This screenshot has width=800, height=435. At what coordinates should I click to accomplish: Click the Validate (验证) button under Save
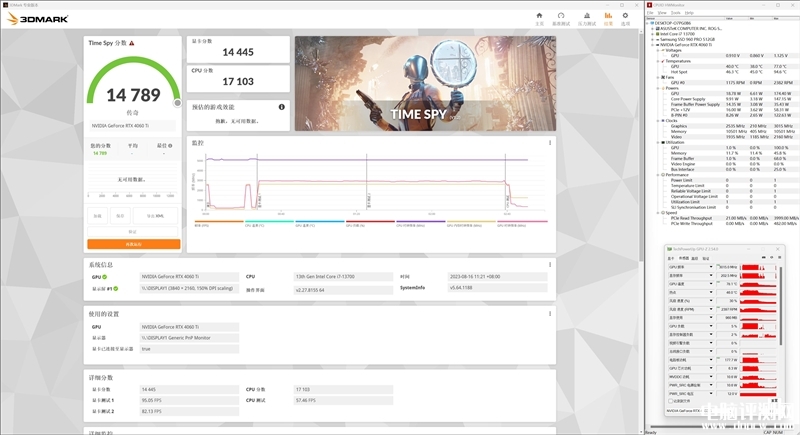point(133,232)
